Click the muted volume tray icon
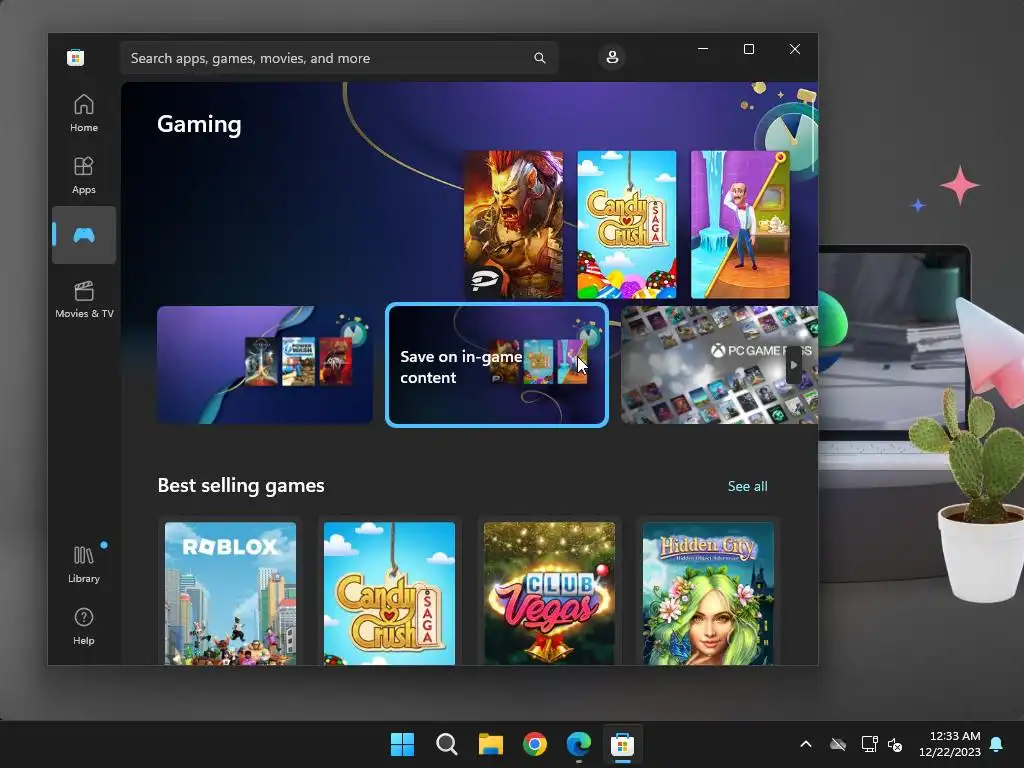Image resolution: width=1024 pixels, height=768 pixels. point(895,744)
